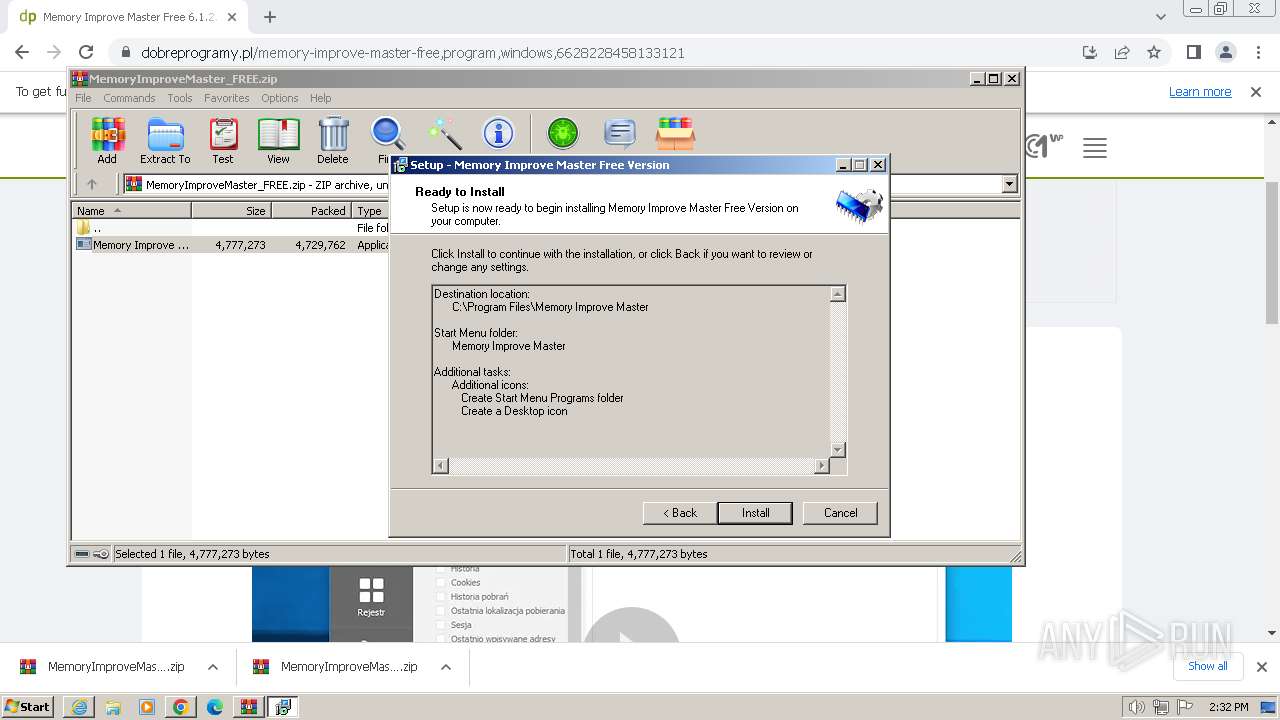The height and width of the screenshot is (720, 1280).
Task: Launch Internet Explorer from taskbar
Action: tap(79, 707)
